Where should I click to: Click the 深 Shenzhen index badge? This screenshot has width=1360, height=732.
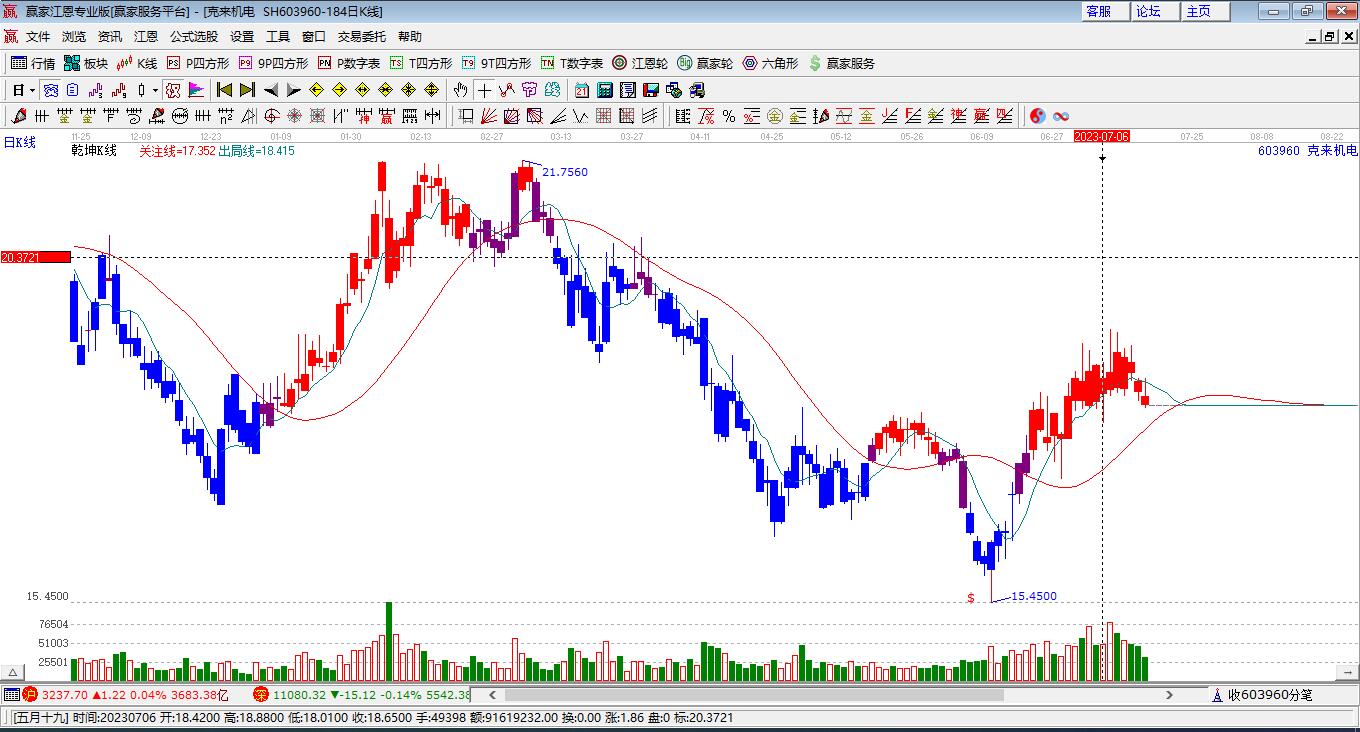click(261, 694)
